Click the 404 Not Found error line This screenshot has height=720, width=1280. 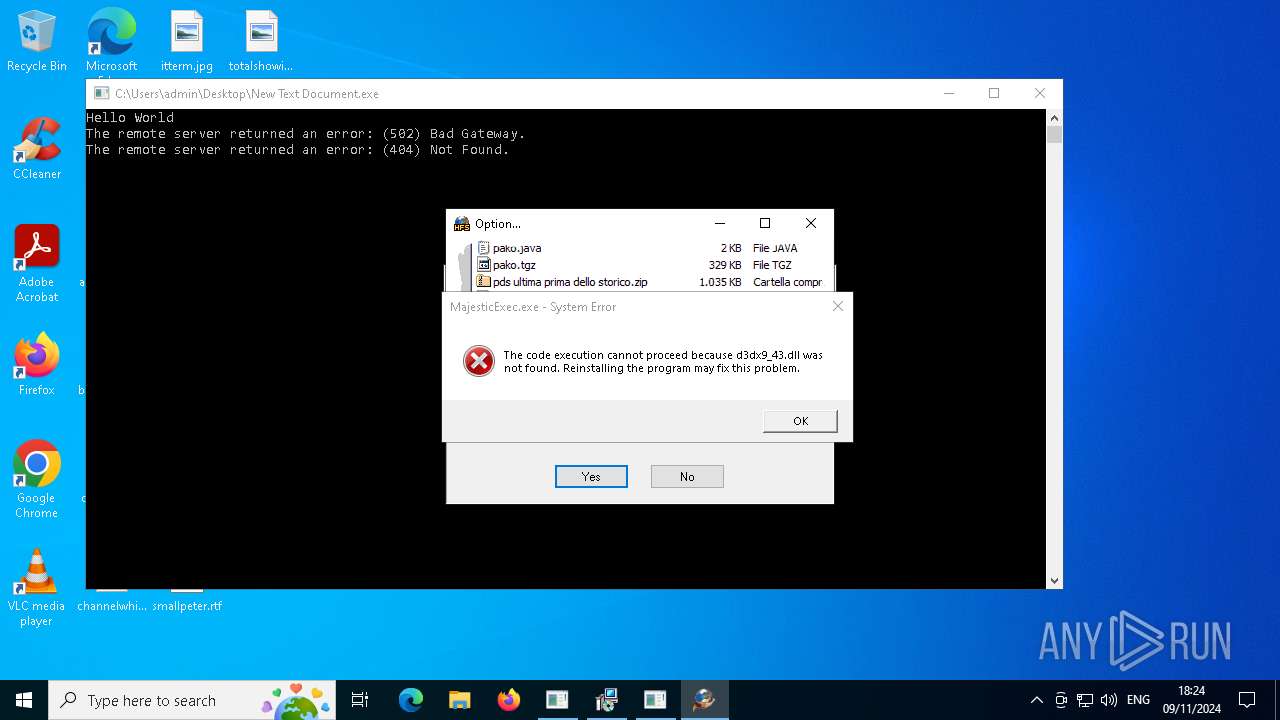(x=297, y=150)
